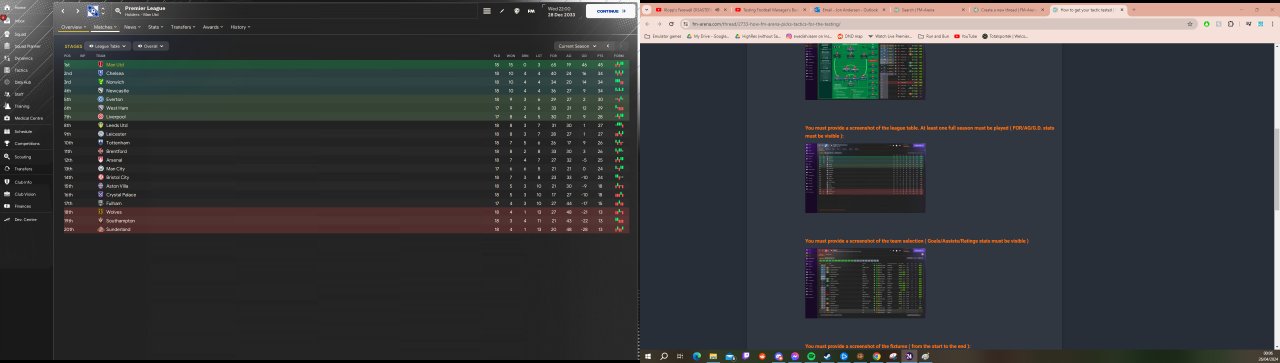Open the Transfers tab in the top menu
The width and height of the screenshot is (1280, 363).
pos(183,27)
